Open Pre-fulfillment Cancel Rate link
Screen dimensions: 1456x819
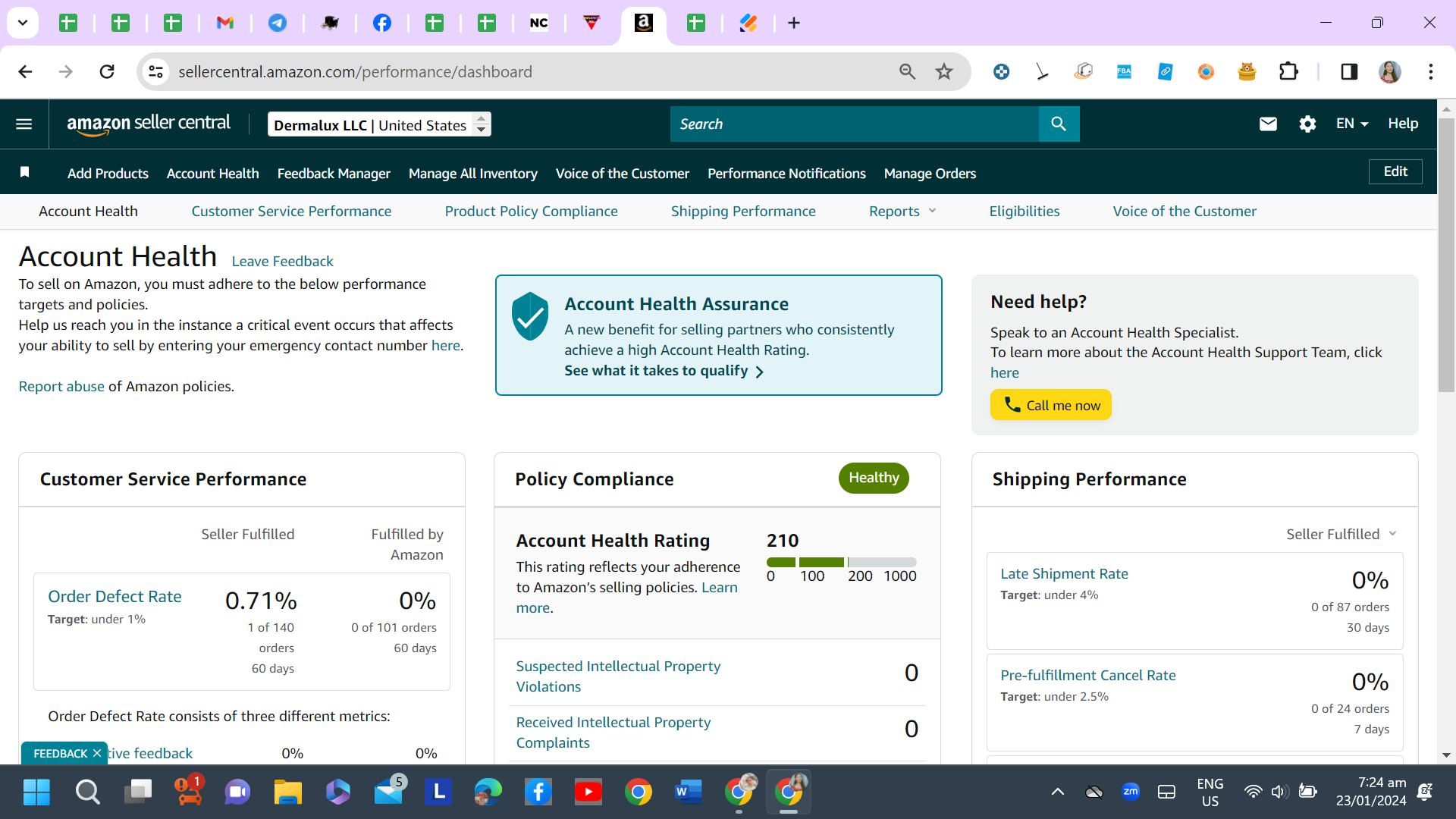click(1088, 676)
